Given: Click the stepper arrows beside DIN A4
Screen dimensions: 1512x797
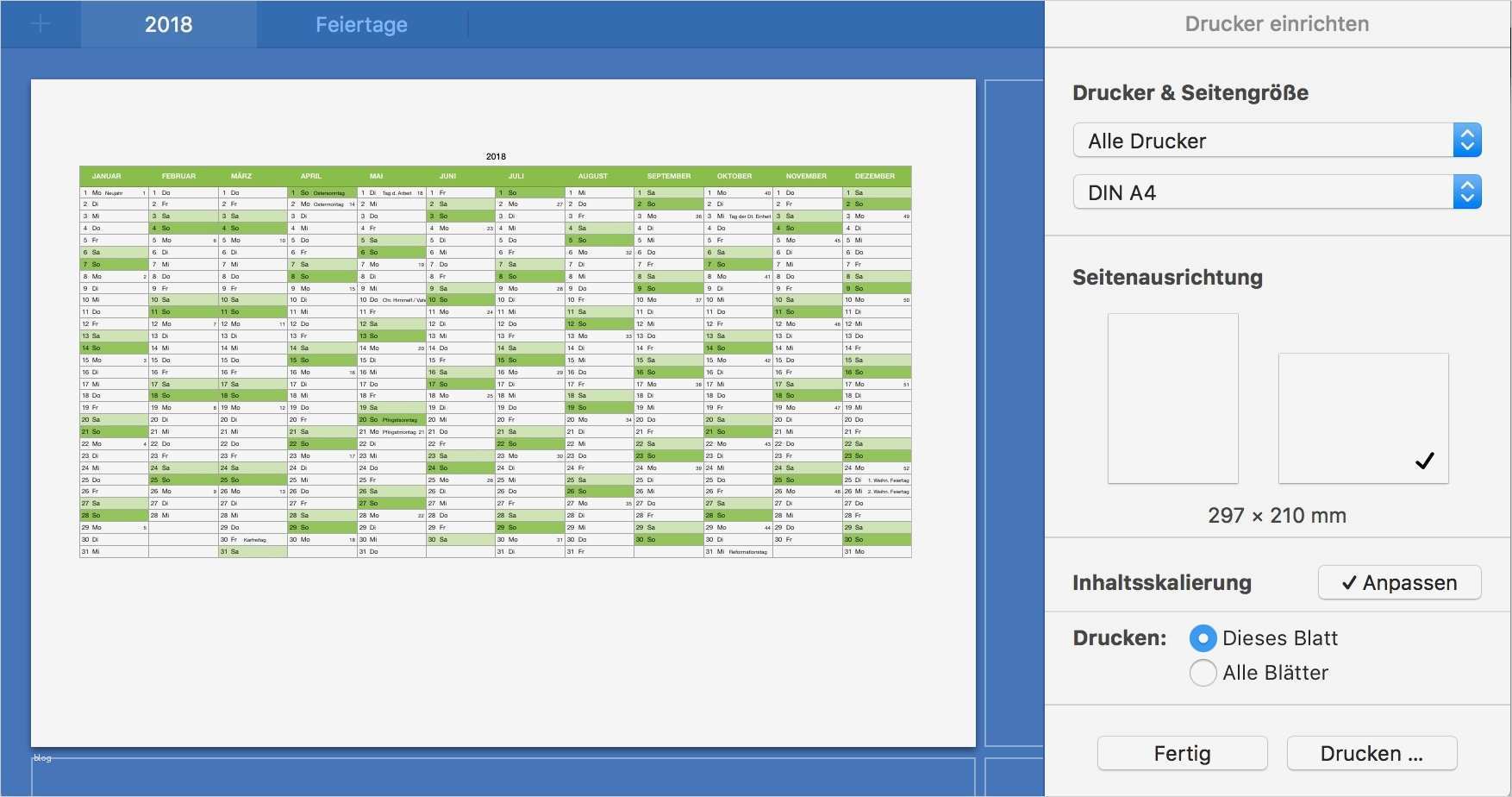Looking at the screenshot, I should pyautogui.click(x=1467, y=192).
